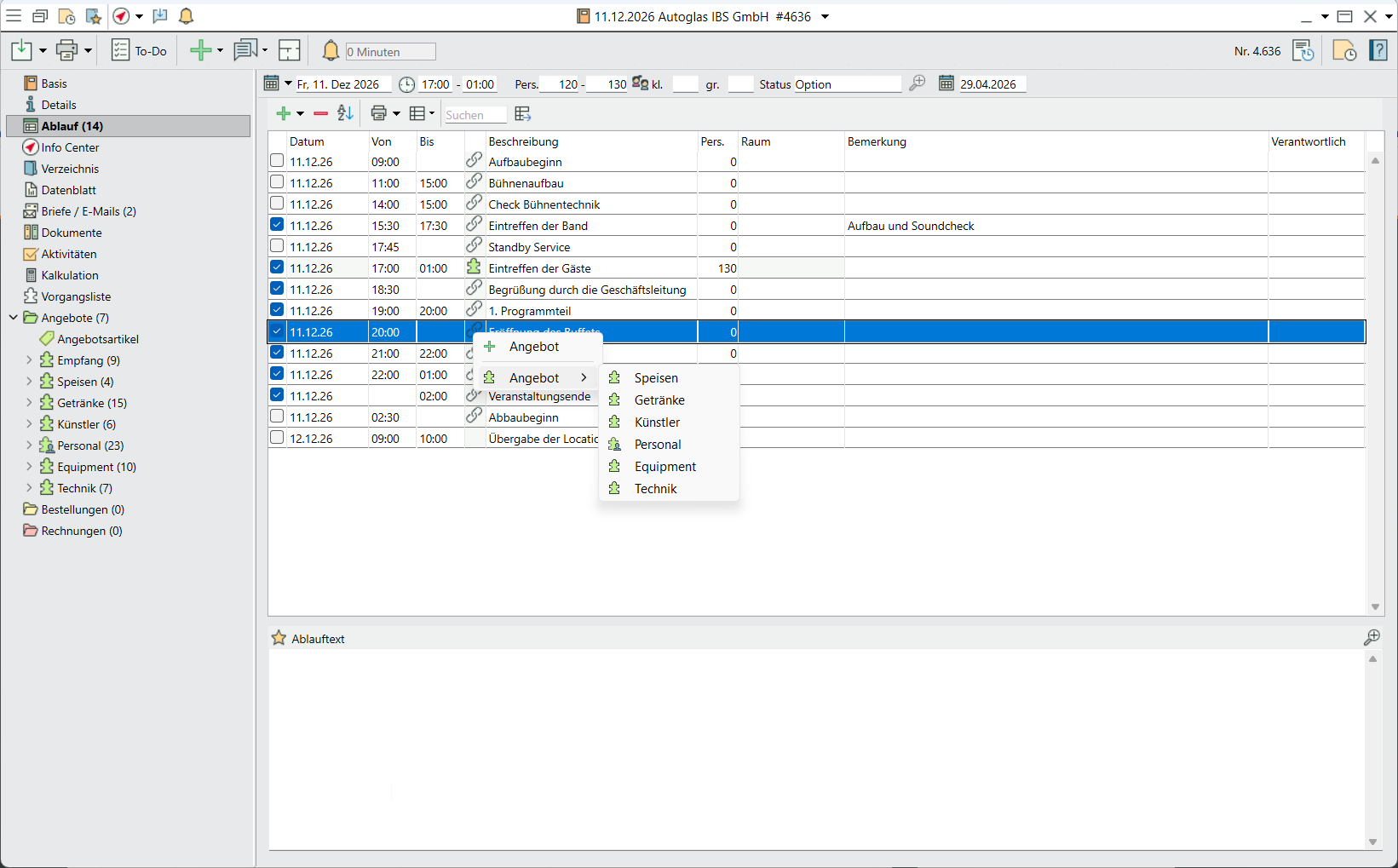Image resolution: width=1398 pixels, height=868 pixels.
Task: Click the table scrollbar down arrow
Action: (1375, 606)
